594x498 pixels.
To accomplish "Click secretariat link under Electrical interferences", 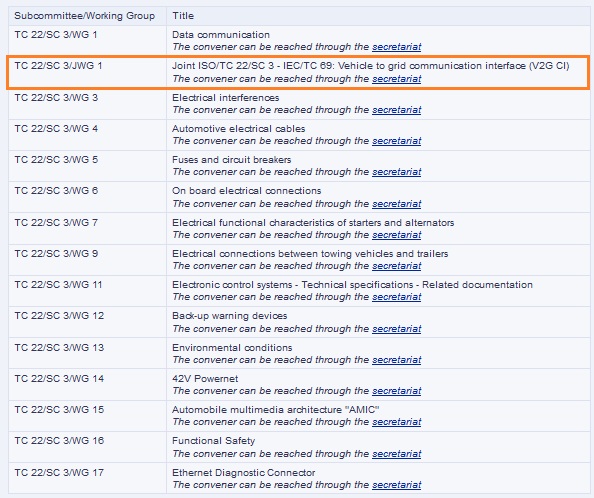I will 396,110.
